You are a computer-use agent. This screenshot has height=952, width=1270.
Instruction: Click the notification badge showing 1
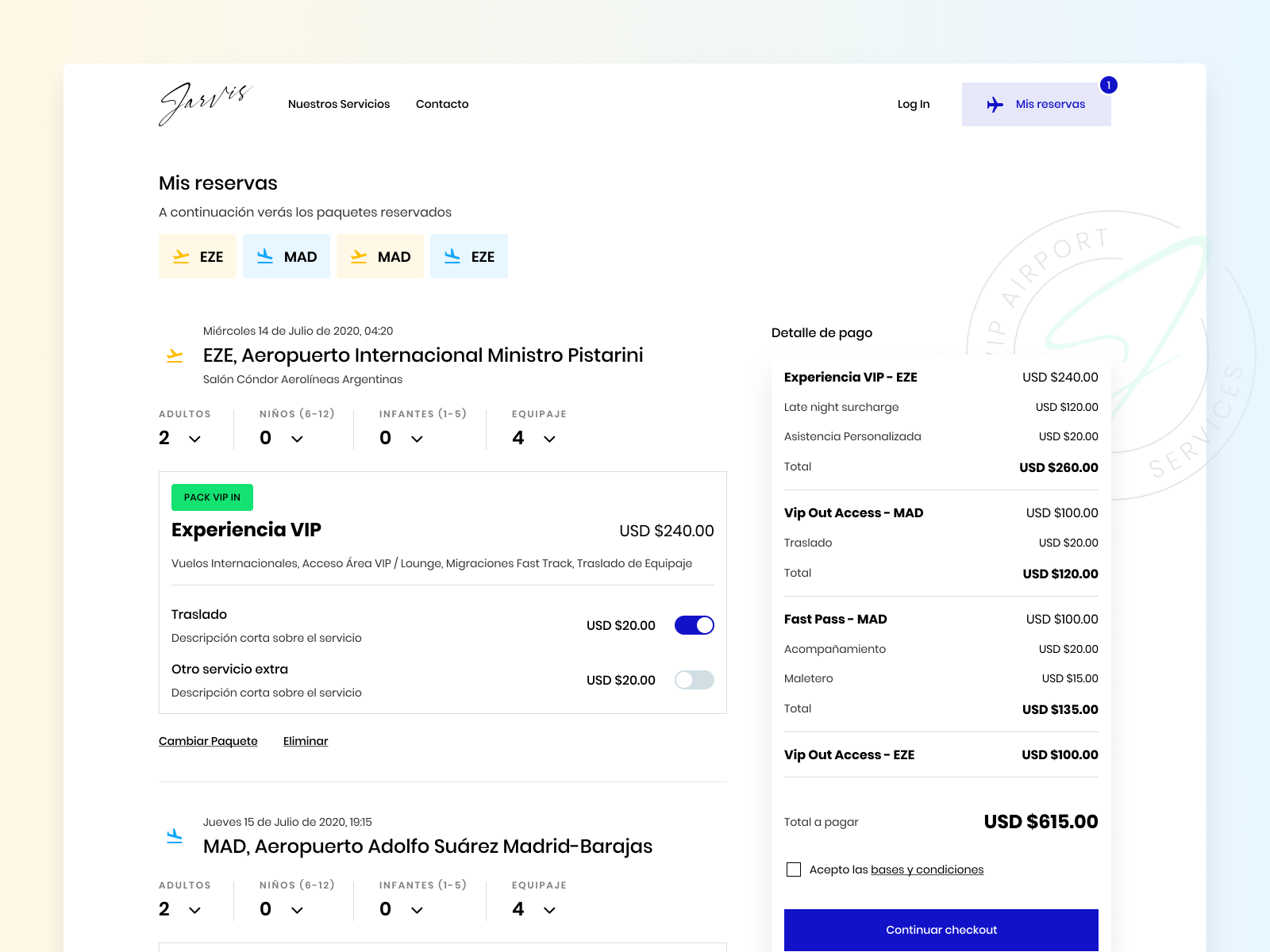[x=1109, y=85]
